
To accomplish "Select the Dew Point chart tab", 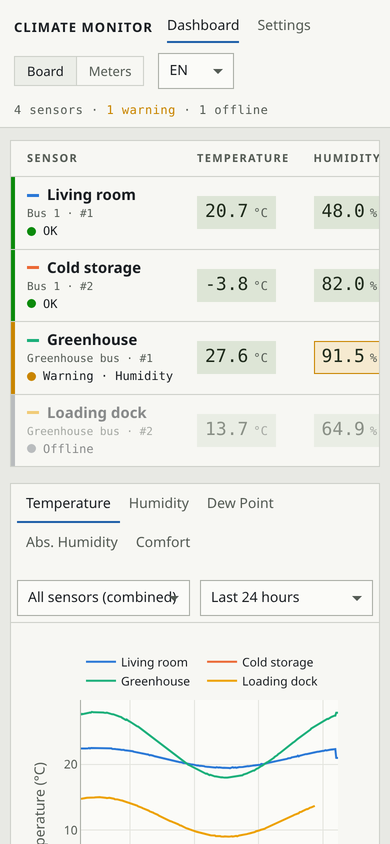I will tap(240, 503).
